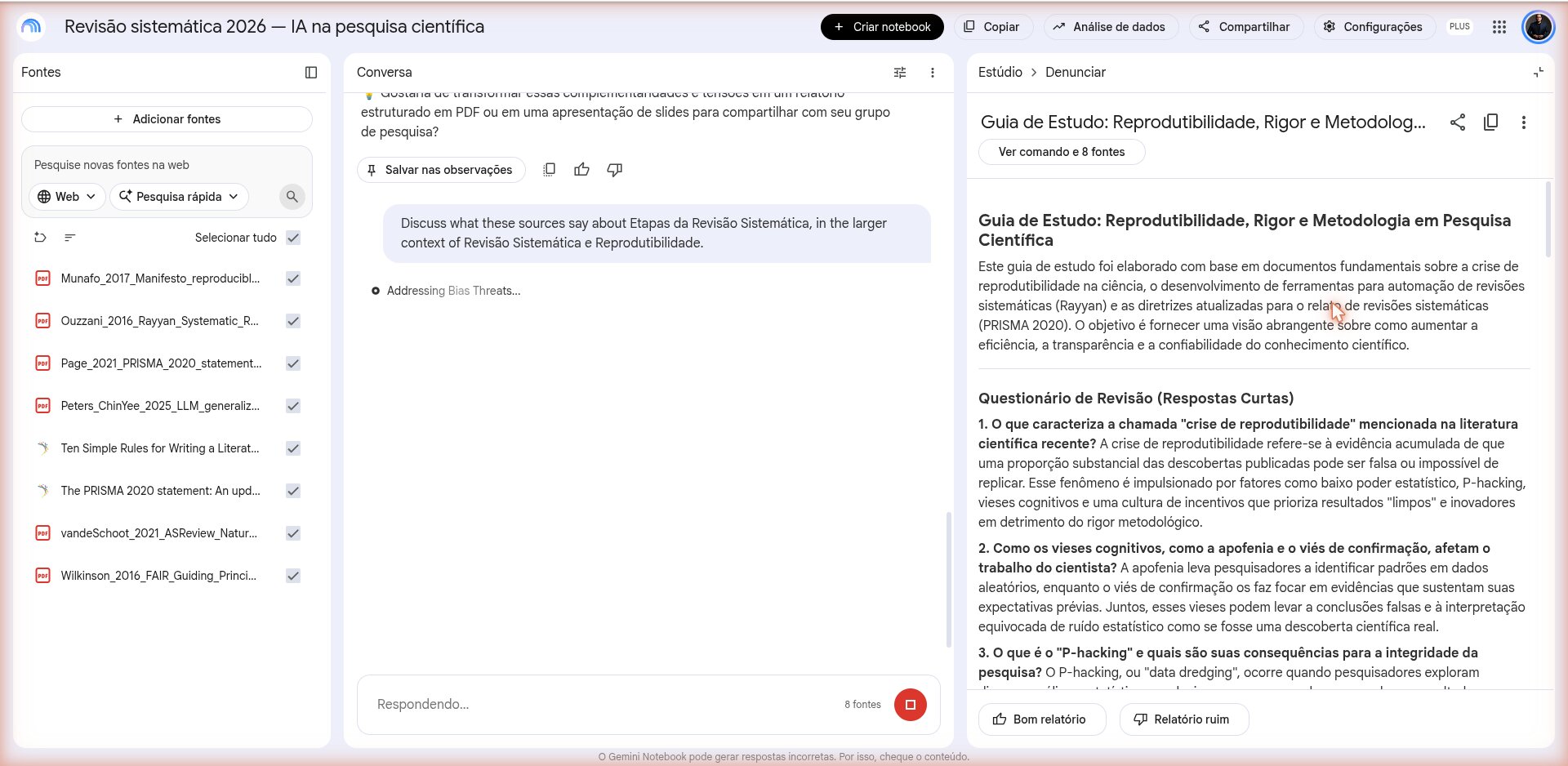Screen dimensions: 1568x766
Task: Open conversation settings sliders icon
Action: pos(900,73)
